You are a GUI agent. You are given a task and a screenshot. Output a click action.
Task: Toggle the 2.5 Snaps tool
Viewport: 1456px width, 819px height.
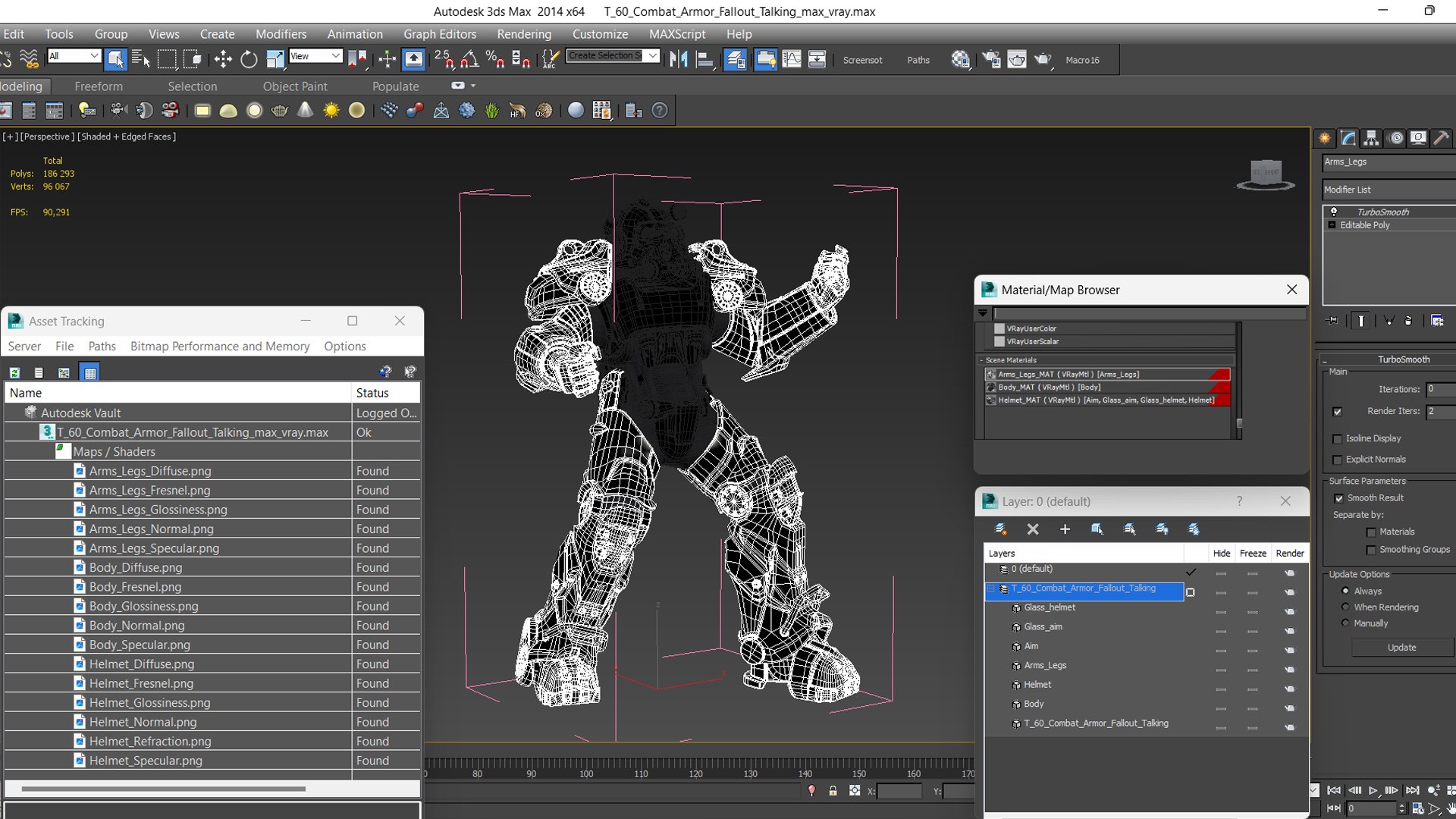[x=444, y=59]
